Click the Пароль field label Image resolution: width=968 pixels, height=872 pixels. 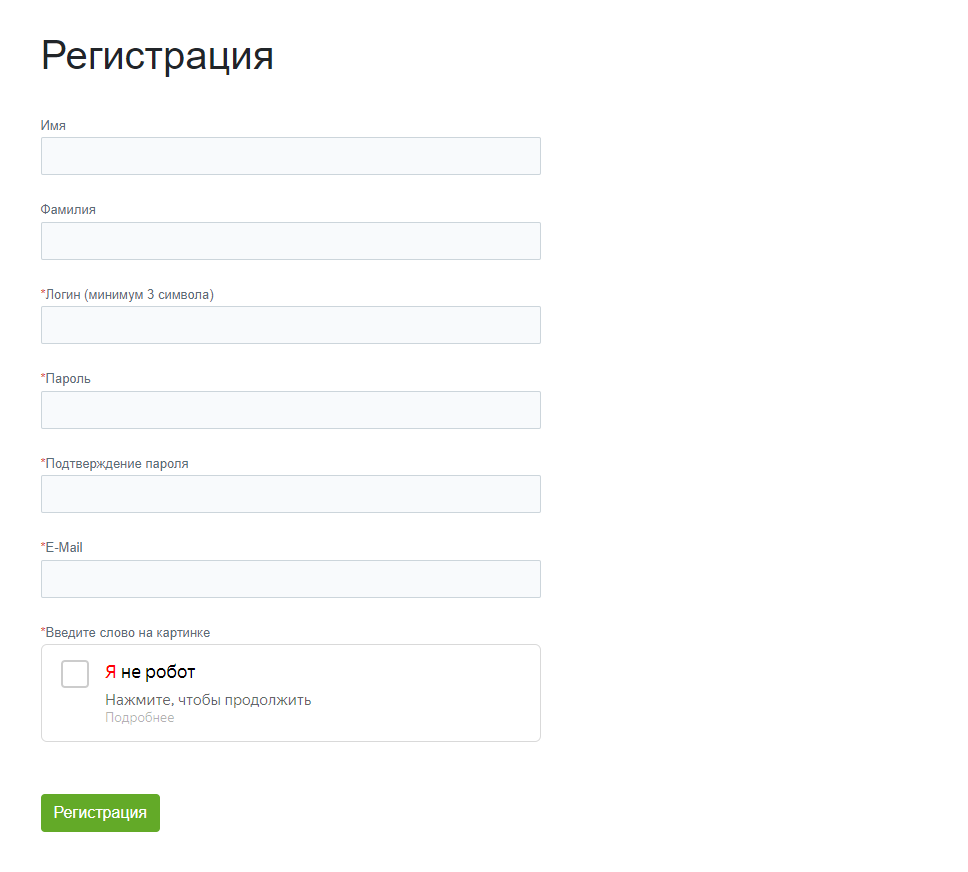[68, 379]
